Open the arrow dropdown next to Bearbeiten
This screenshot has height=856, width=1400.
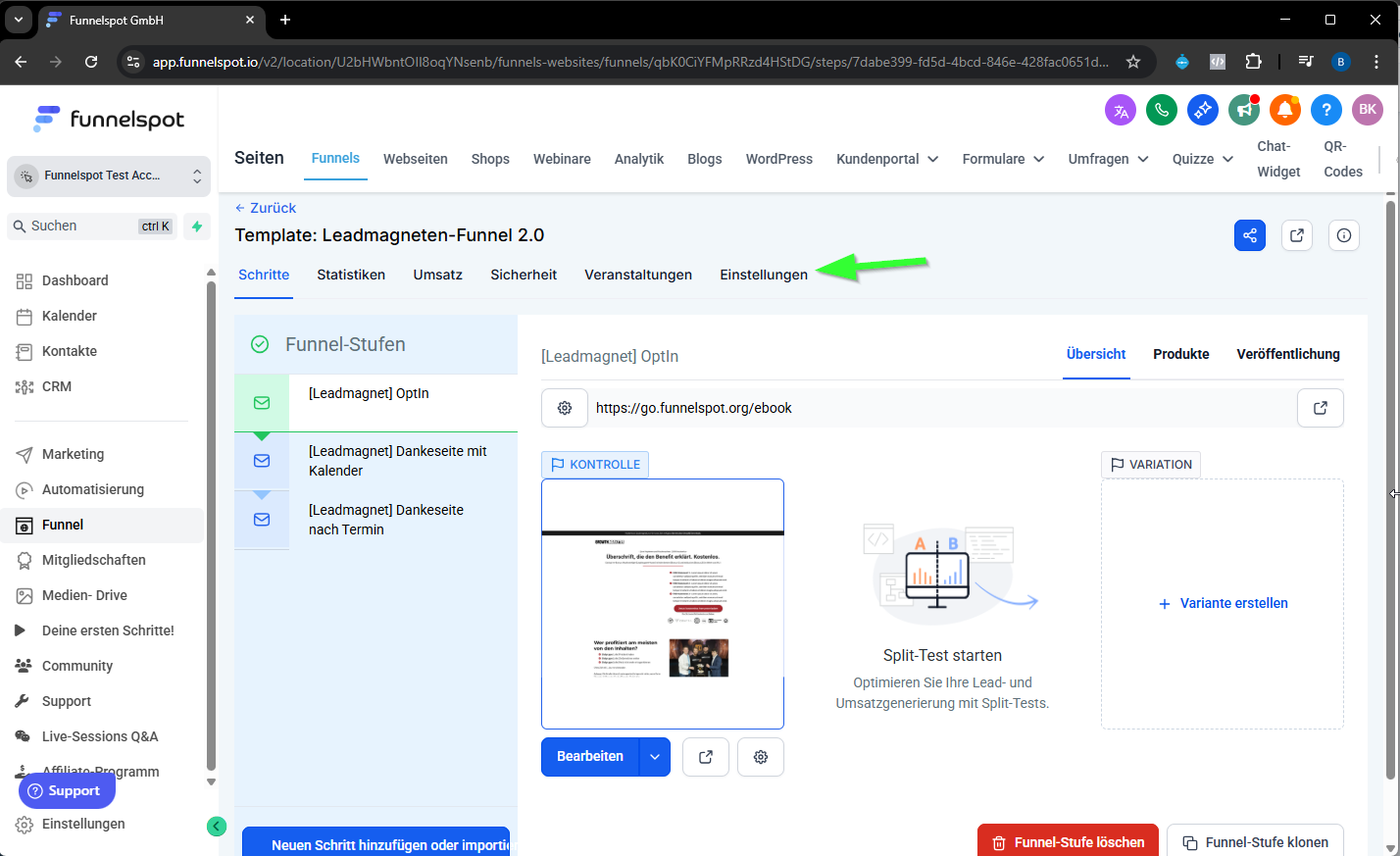click(655, 757)
